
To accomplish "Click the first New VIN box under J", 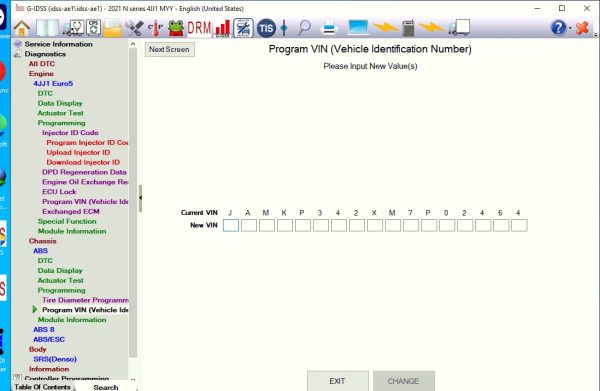I will pos(231,225).
